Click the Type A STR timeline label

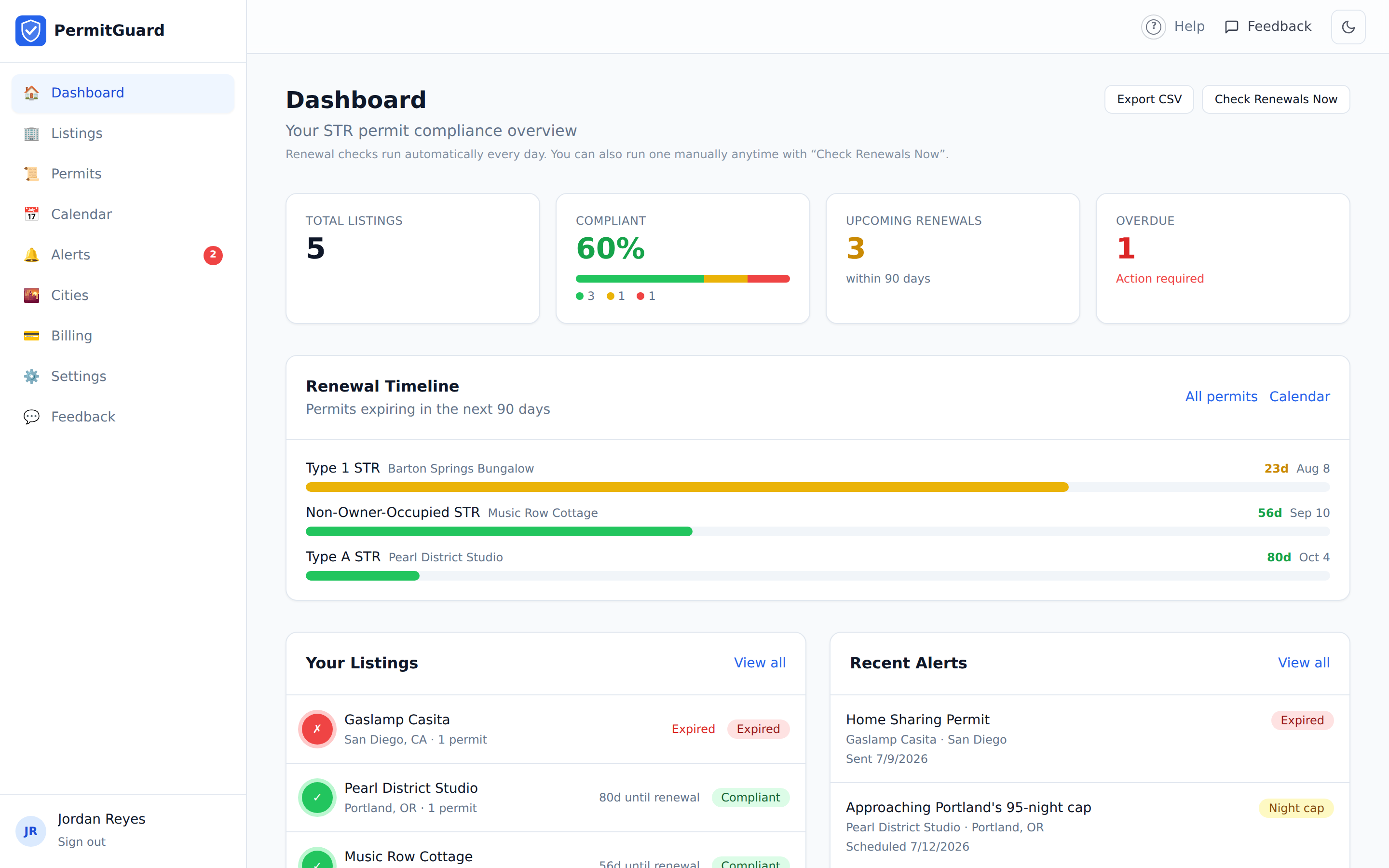tap(343, 557)
